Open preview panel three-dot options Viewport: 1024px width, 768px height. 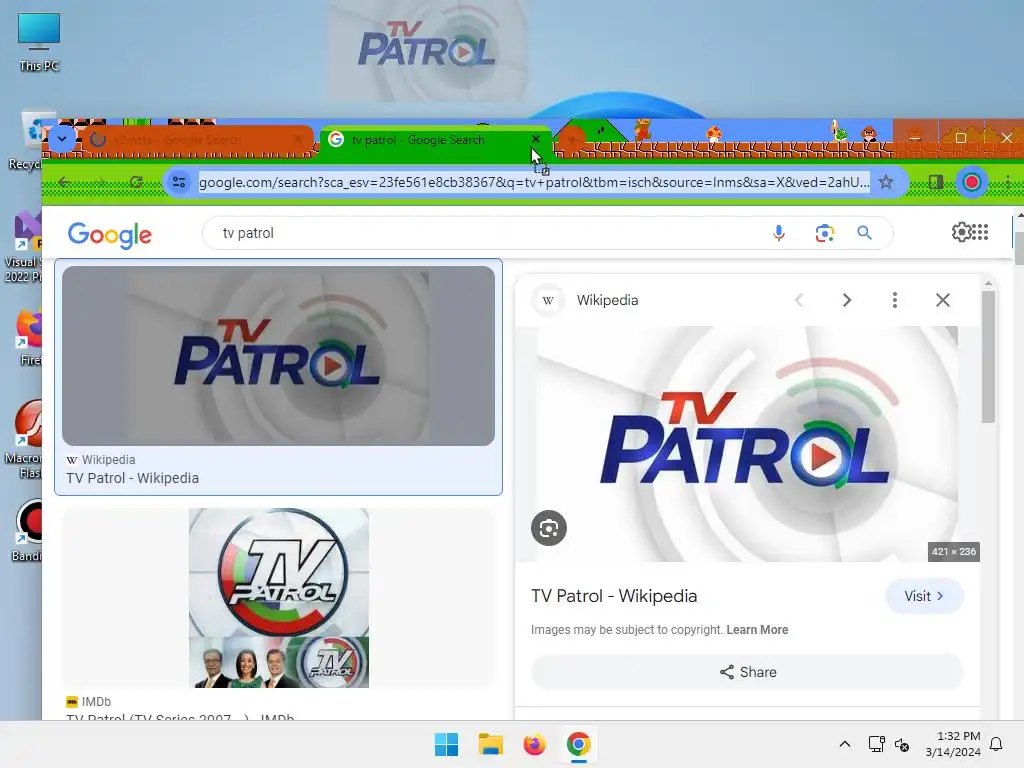click(x=895, y=300)
